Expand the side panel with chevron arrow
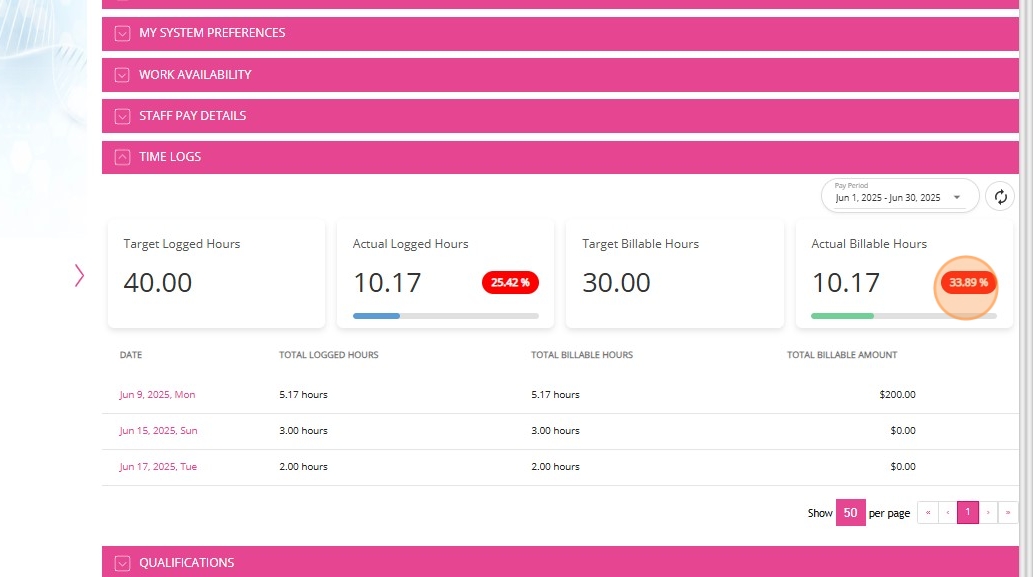This screenshot has height=577, width=1033. [79, 275]
